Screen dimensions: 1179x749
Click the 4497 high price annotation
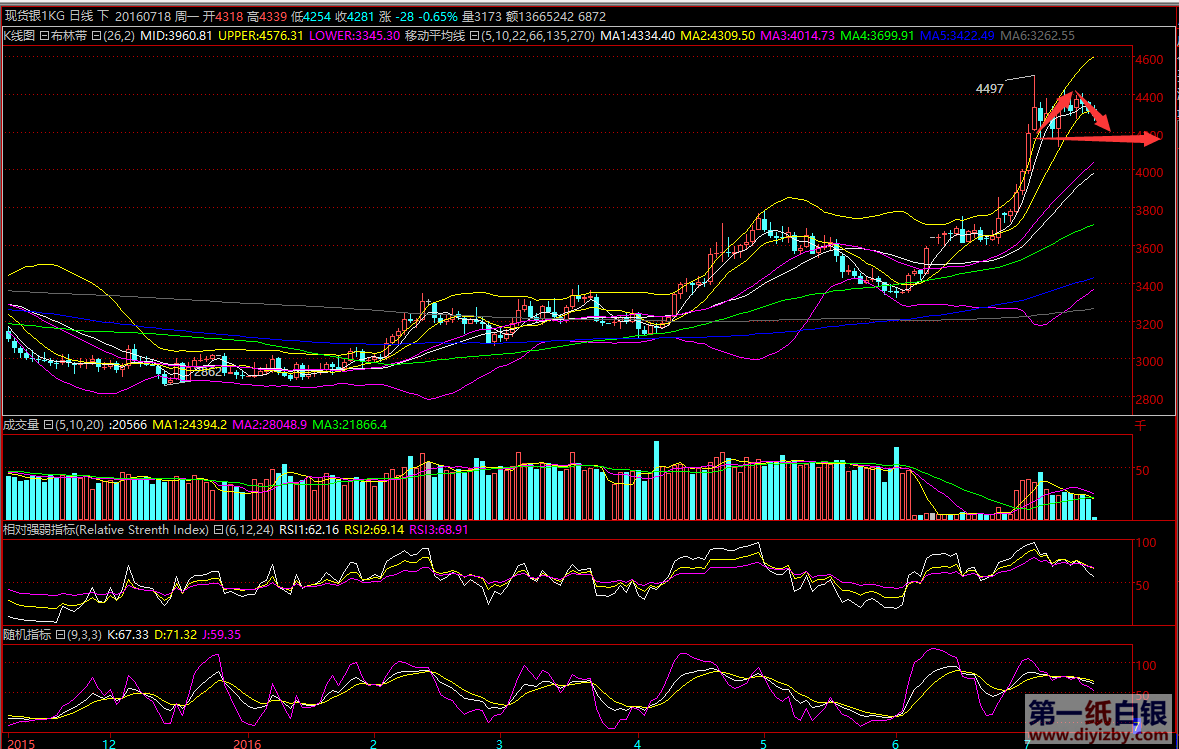click(989, 89)
